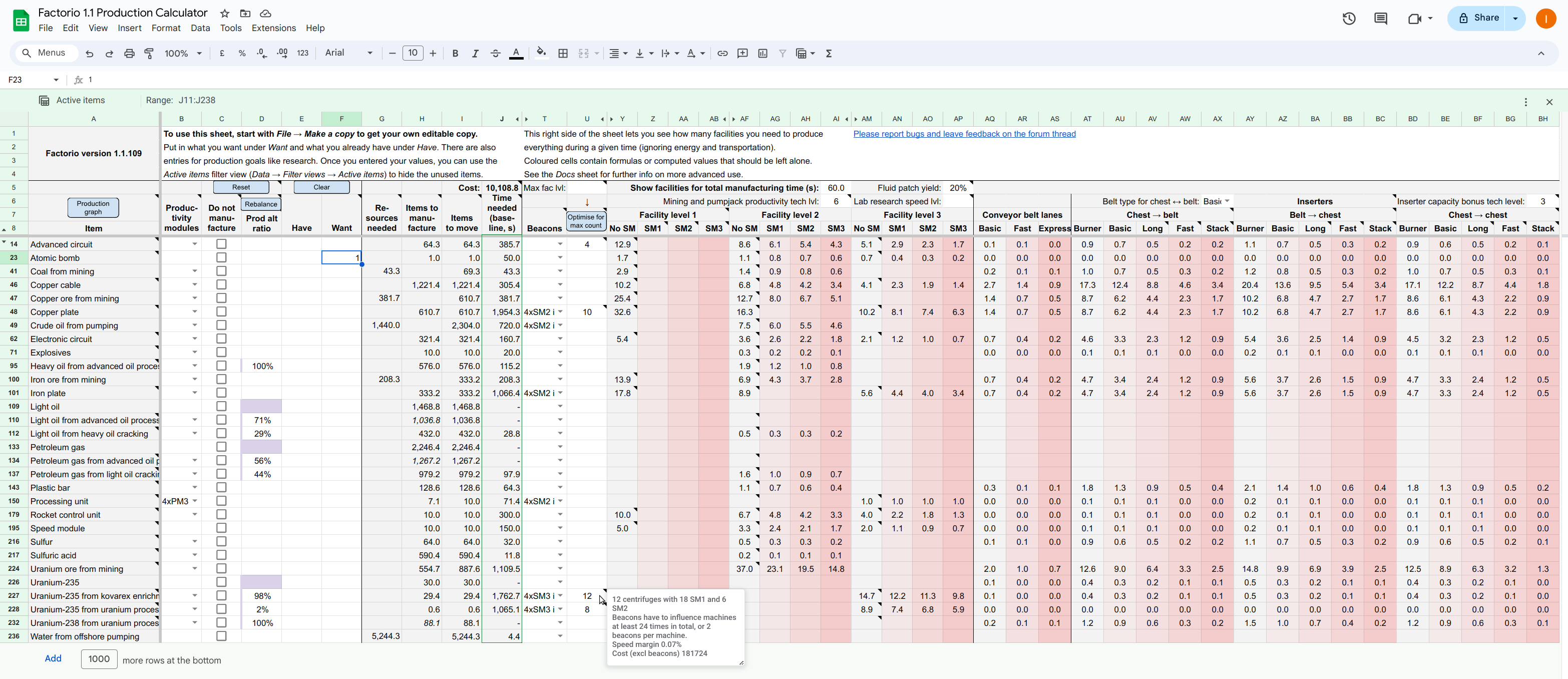Viewport: 1568px width, 679px height.
Task: Open beacons dropdown for Uranium-235 from kovarex
Action: tap(560, 595)
